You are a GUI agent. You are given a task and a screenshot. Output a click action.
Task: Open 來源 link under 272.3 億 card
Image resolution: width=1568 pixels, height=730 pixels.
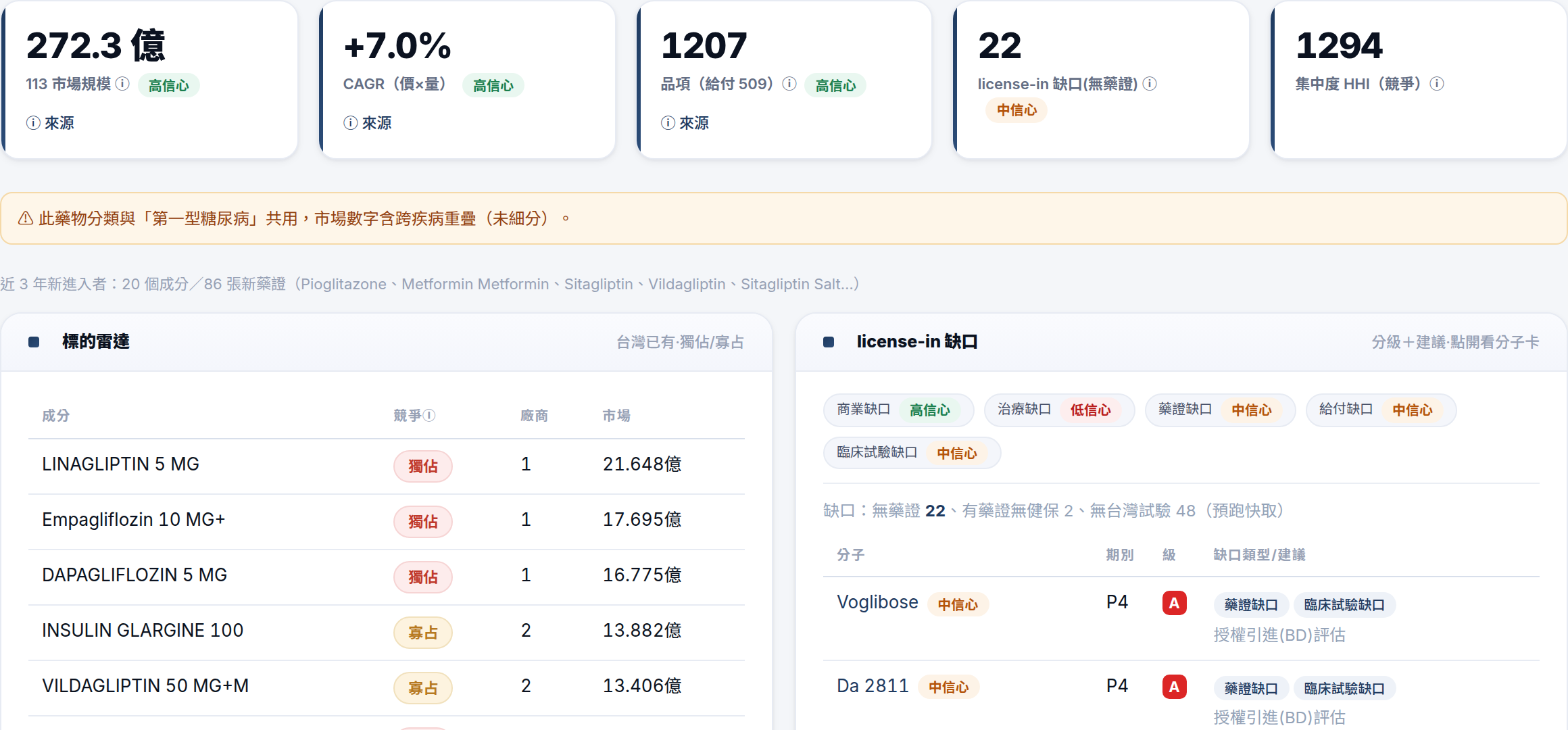pyautogui.click(x=51, y=123)
